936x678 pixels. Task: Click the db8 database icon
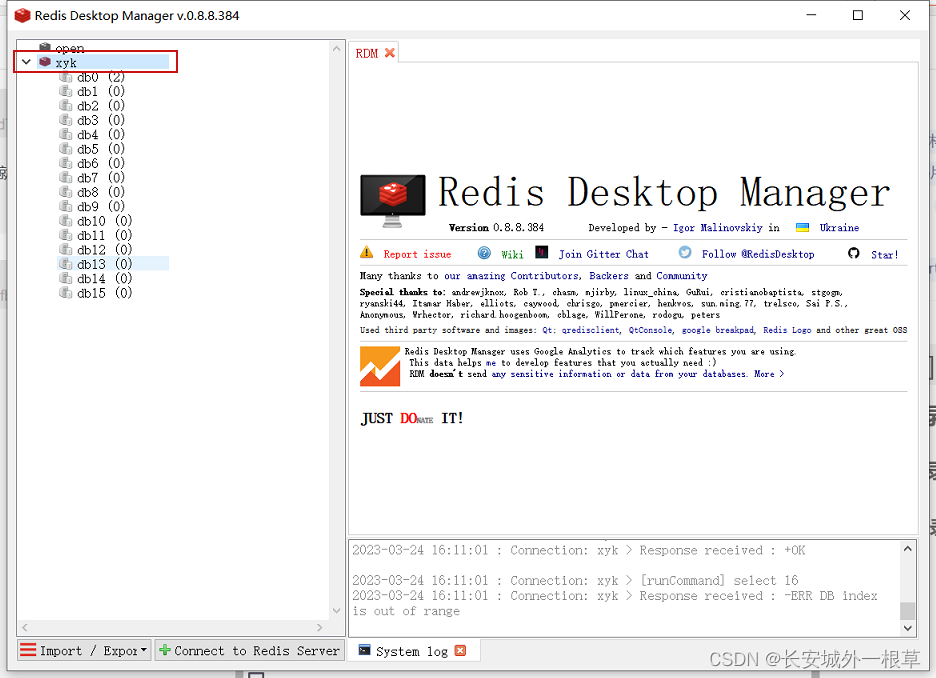[x=66, y=192]
